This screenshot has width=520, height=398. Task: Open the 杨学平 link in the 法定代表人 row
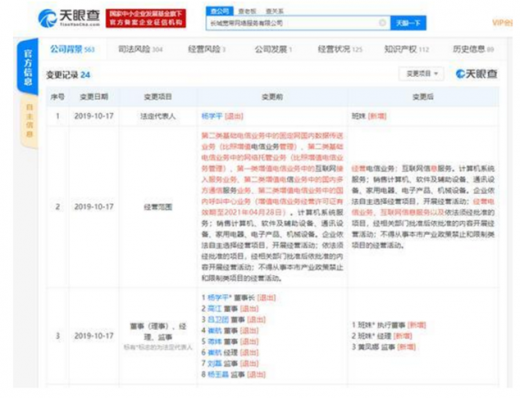coord(212,116)
